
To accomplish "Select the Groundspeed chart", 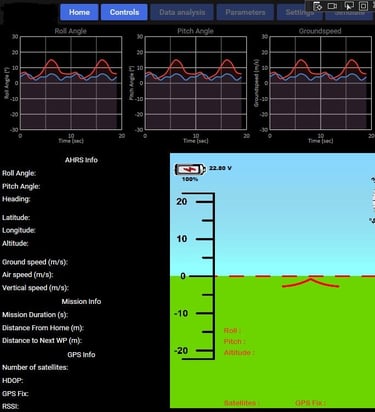I will point(320,83).
